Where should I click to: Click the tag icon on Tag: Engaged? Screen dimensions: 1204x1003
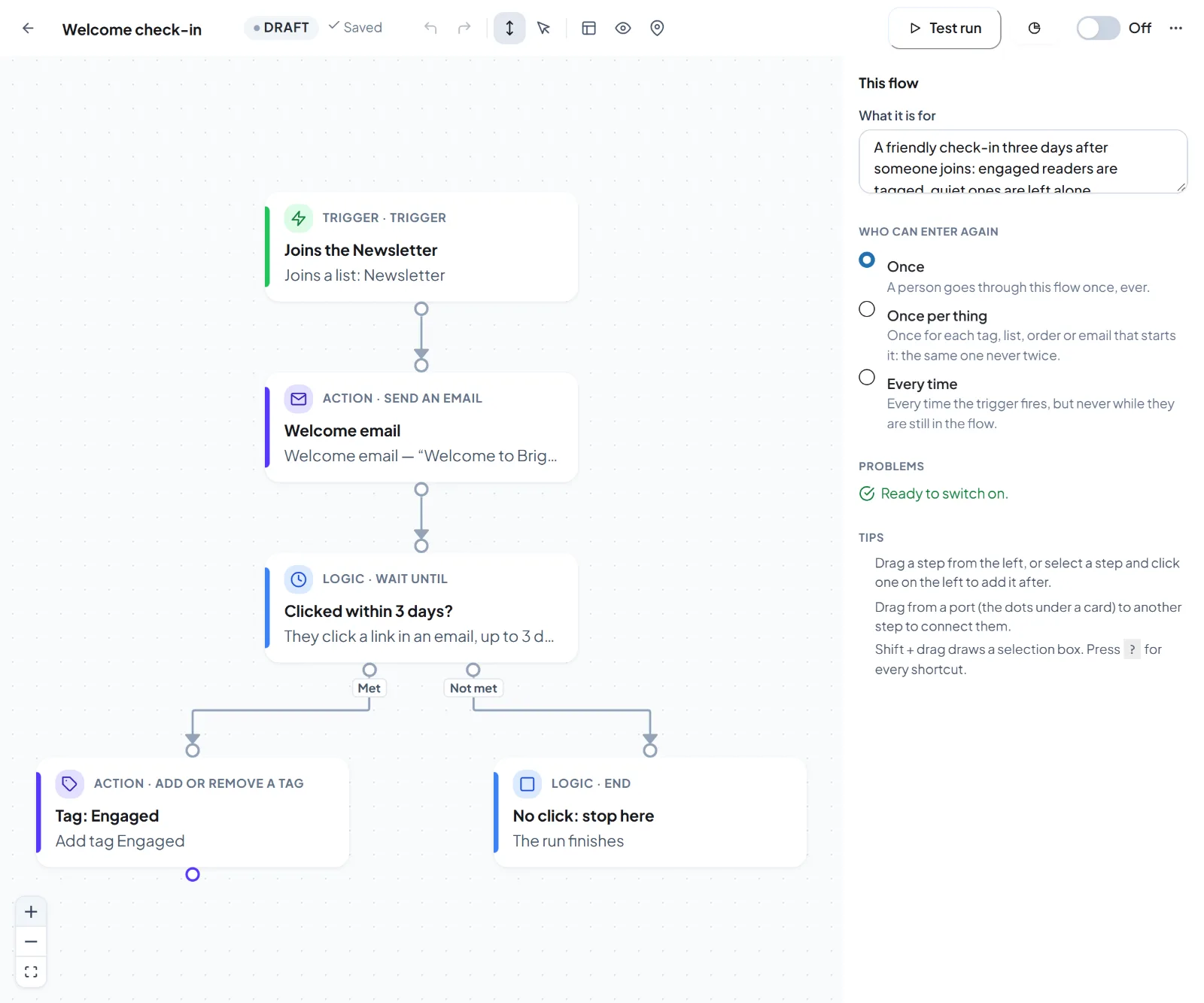(x=70, y=784)
